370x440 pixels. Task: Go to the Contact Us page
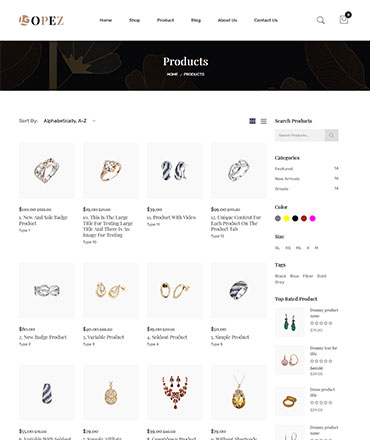tap(266, 20)
